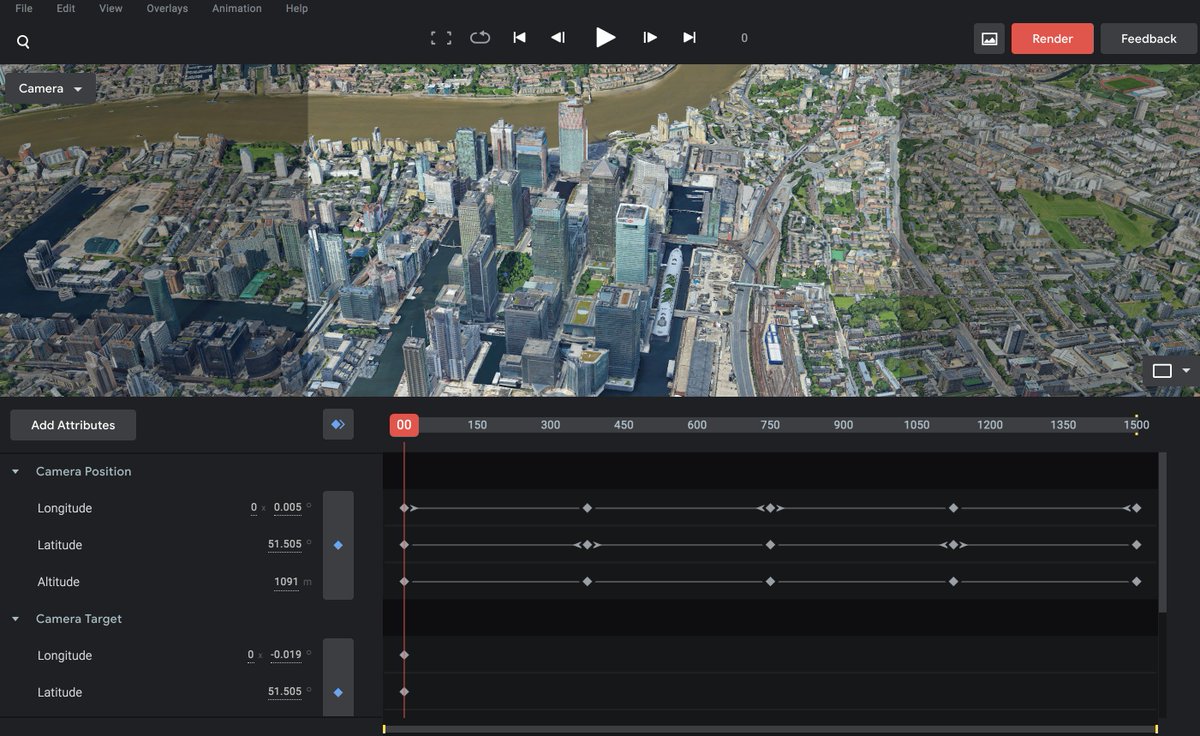Image resolution: width=1200 pixels, height=736 pixels.
Task: Open the Help menu
Action: tap(297, 8)
